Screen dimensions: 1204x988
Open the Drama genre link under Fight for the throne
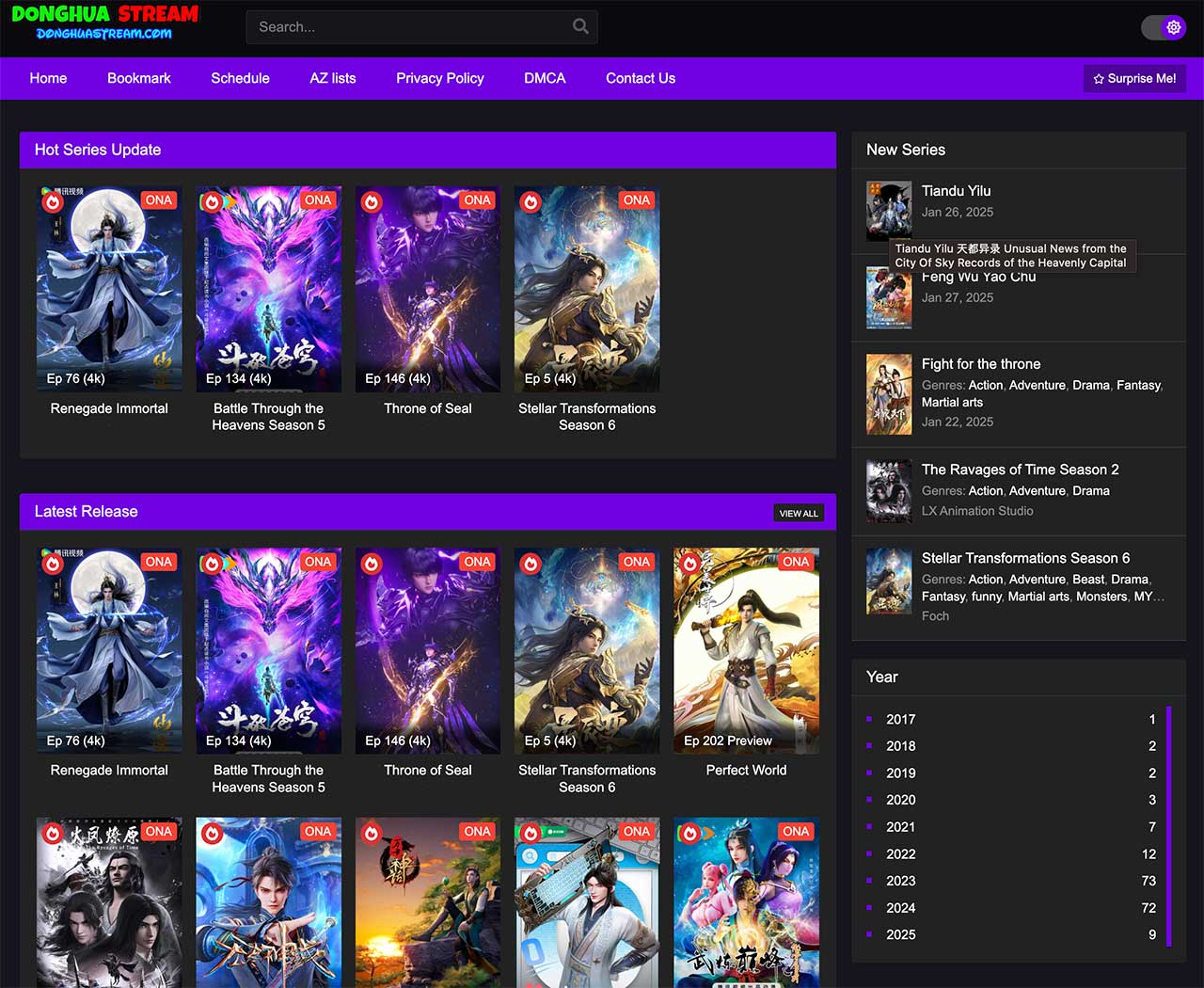pos(1090,385)
